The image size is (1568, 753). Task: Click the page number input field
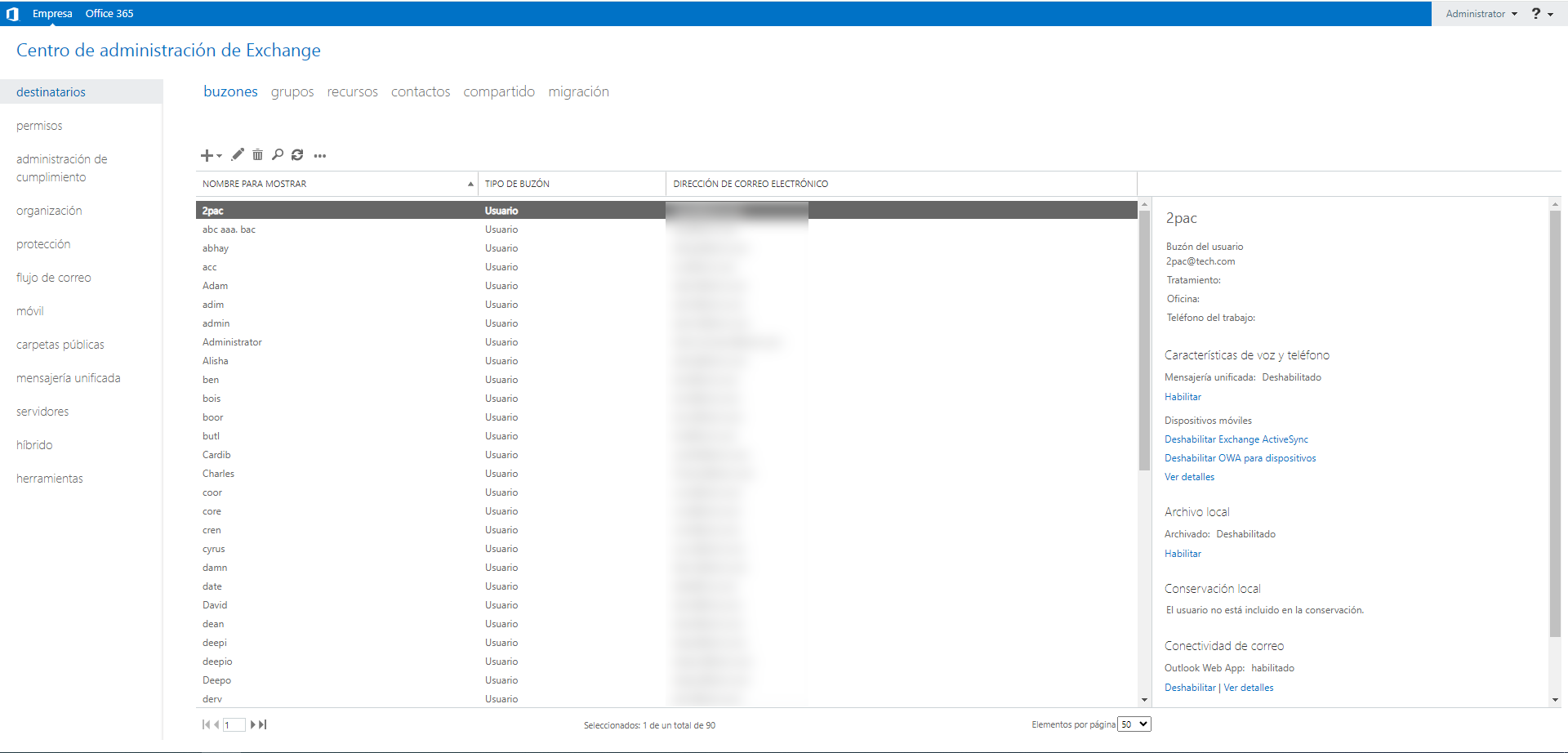tap(234, 724)
